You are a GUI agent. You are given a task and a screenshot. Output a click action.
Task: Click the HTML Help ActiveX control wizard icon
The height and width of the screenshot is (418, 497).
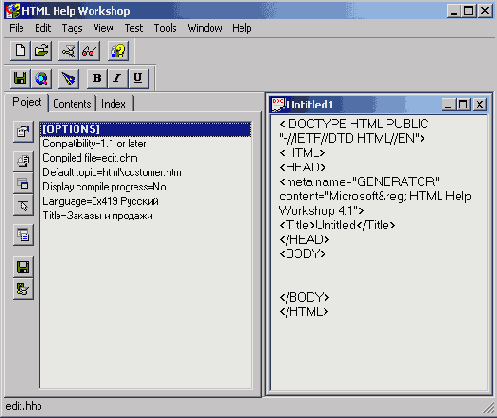point(68,78)
